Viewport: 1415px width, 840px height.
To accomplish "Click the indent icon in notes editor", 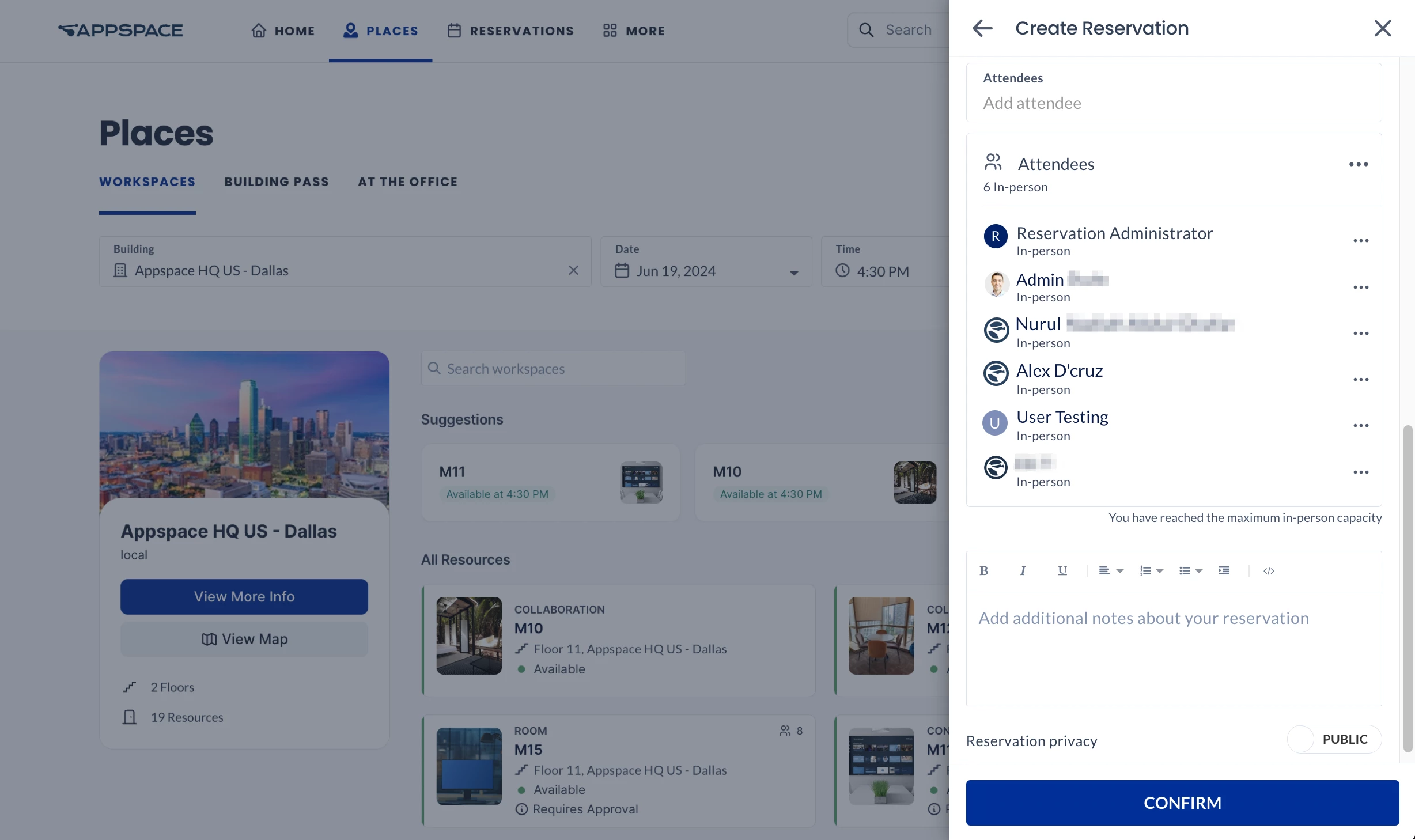I will click(1224, 570).
